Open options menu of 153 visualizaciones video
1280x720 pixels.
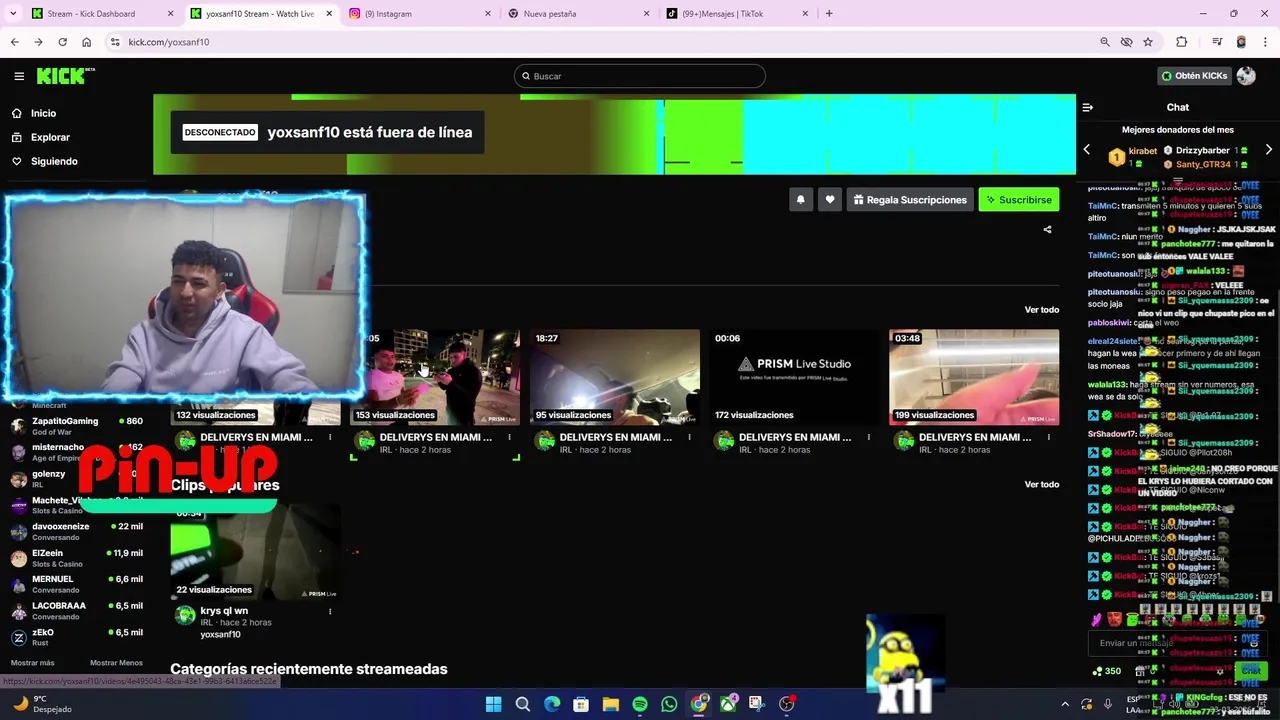(x=509, y=437)
